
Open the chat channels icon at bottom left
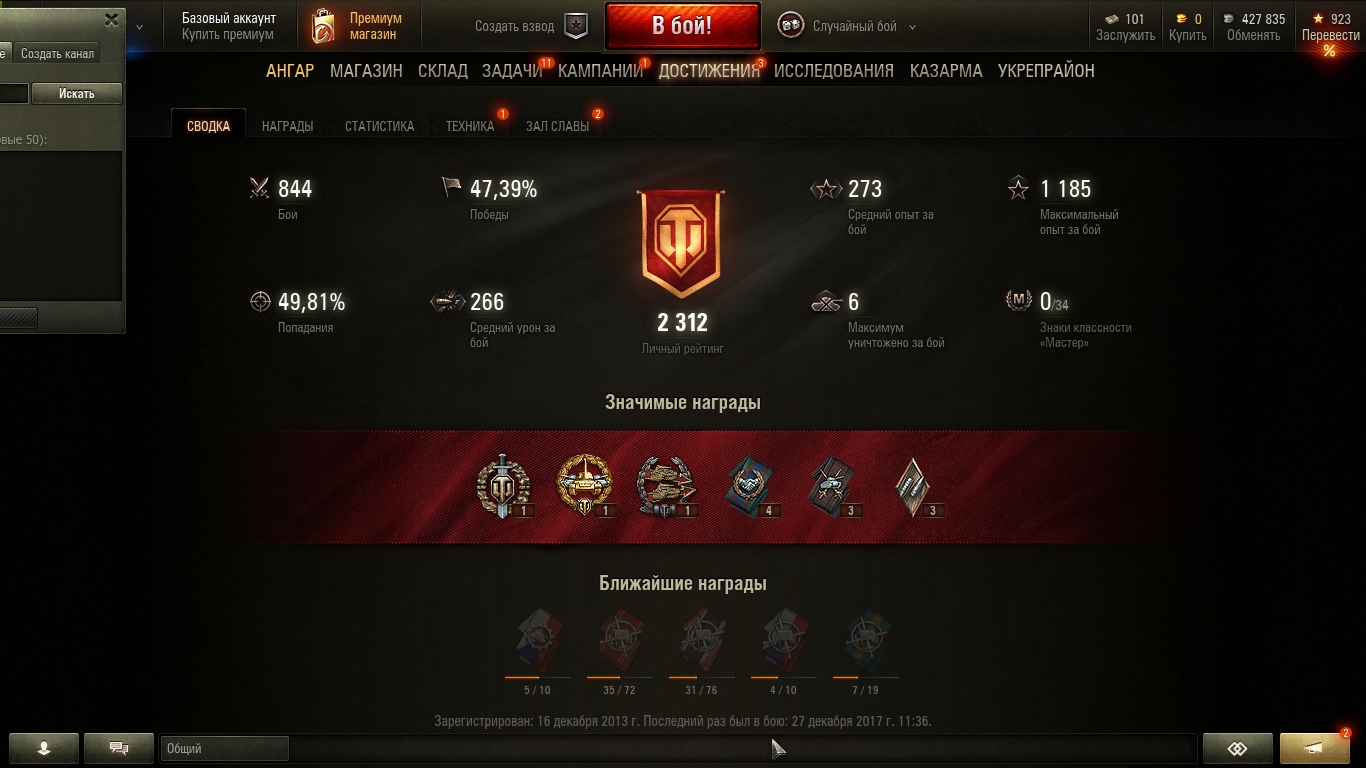click(x=118, y=748)
